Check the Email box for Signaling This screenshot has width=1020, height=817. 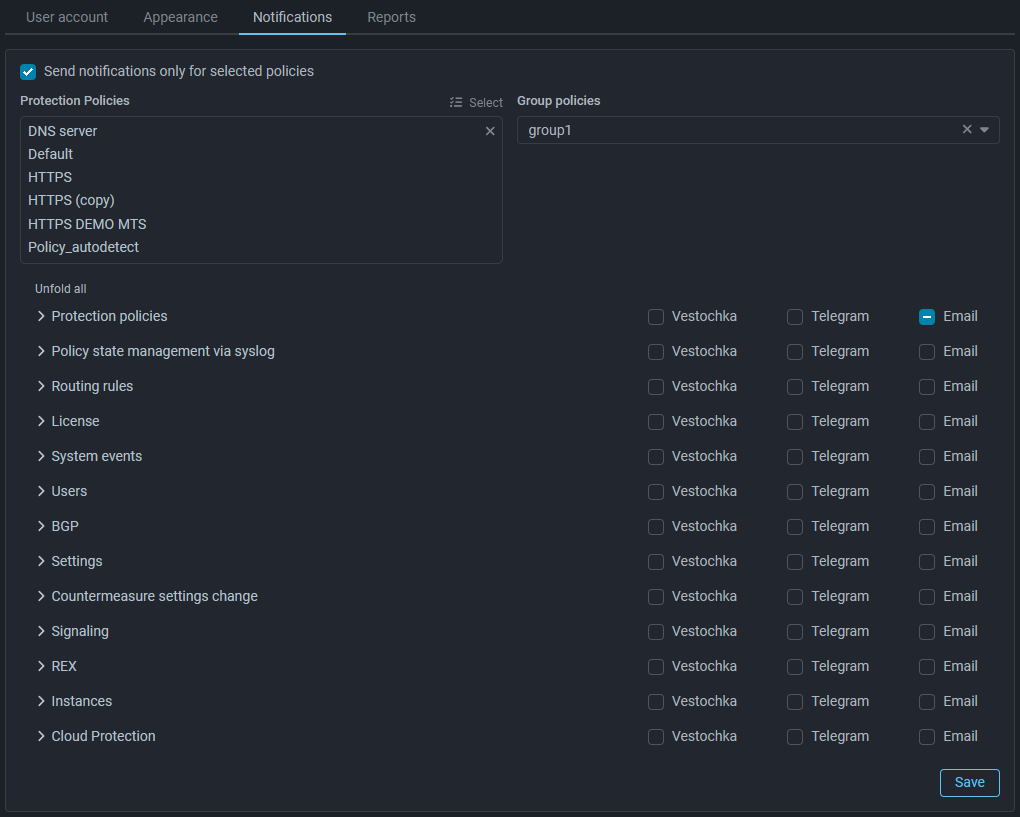(927, 632)
